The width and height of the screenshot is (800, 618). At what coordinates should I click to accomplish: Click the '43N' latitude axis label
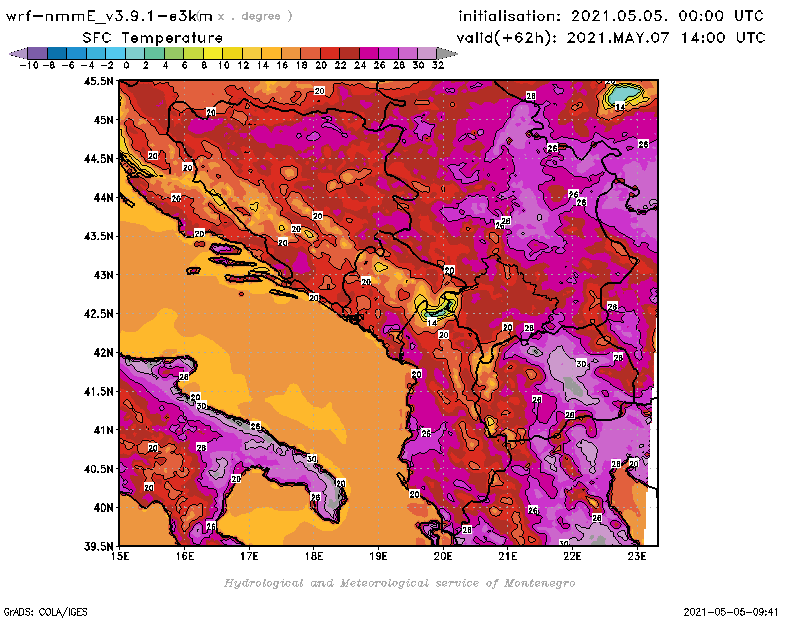coord(103,275)
